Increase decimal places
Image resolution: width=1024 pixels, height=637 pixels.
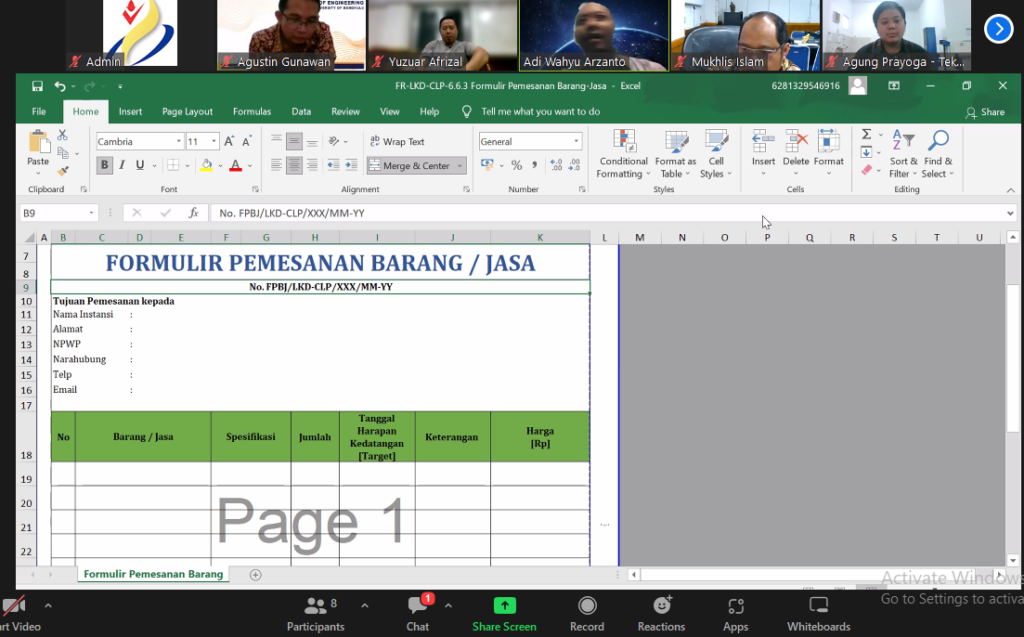pos(556,165)
